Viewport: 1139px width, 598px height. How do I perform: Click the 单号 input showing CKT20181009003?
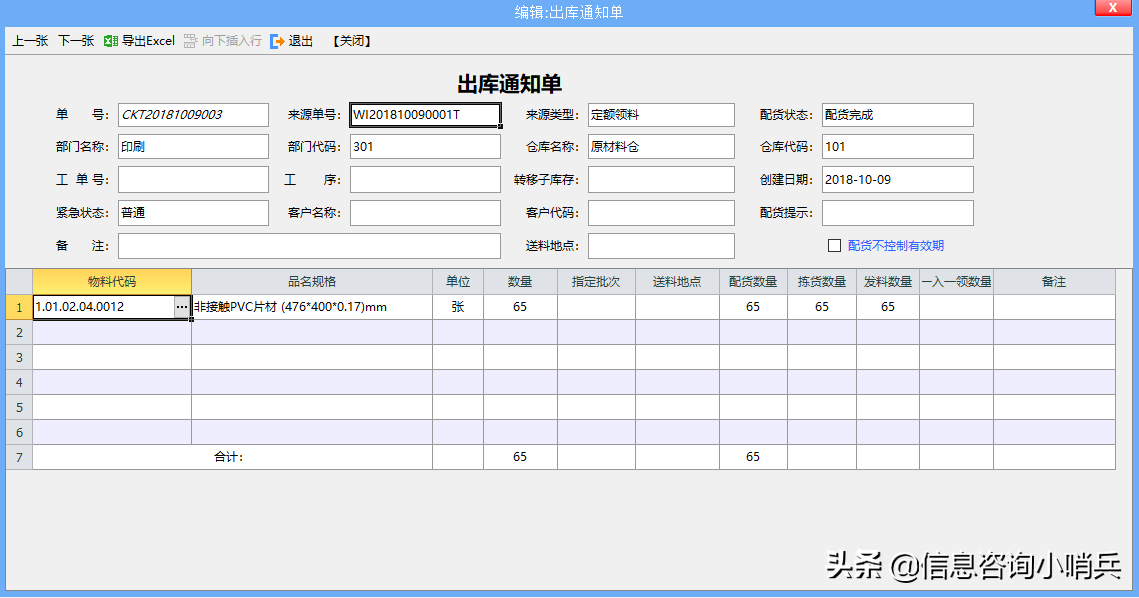pos(193,114)
